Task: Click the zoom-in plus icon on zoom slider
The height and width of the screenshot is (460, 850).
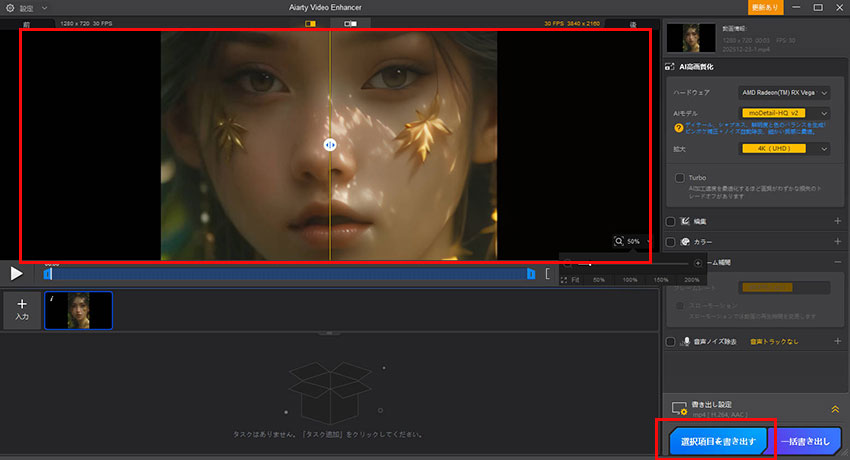Action: pos(698,263)
